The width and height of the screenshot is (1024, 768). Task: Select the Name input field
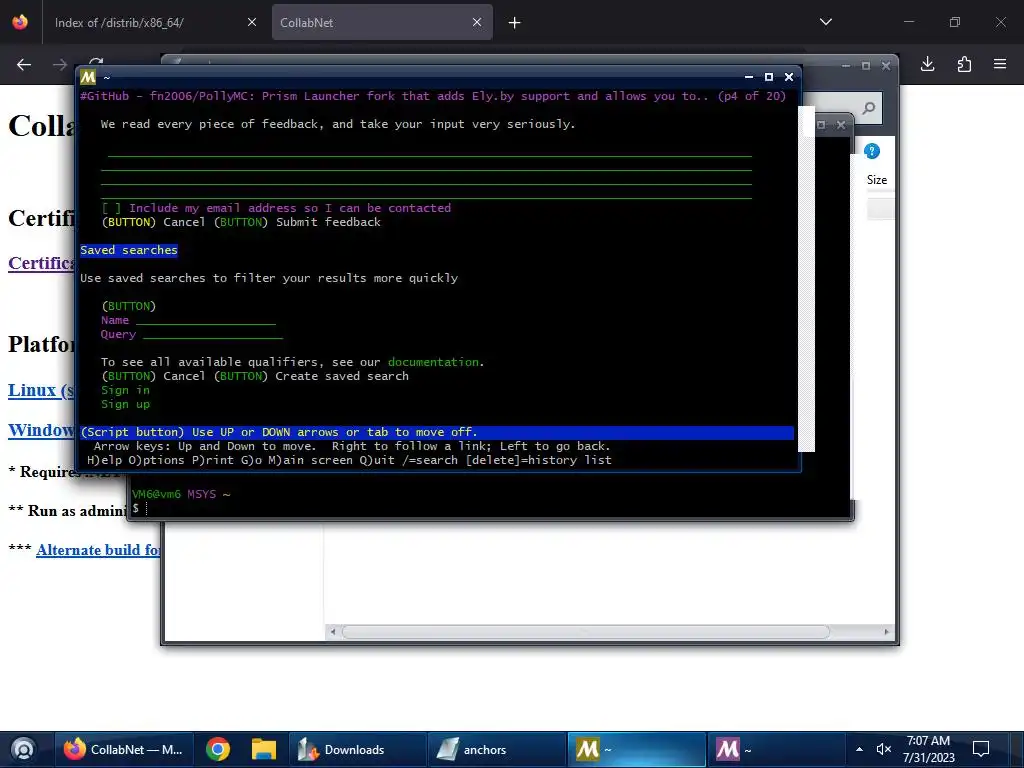(x=206, y=320)
